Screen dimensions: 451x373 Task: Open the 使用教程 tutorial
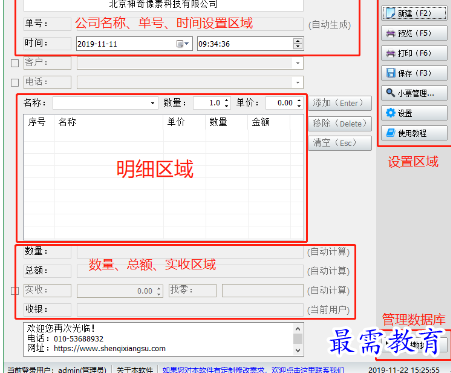[414, 133]
